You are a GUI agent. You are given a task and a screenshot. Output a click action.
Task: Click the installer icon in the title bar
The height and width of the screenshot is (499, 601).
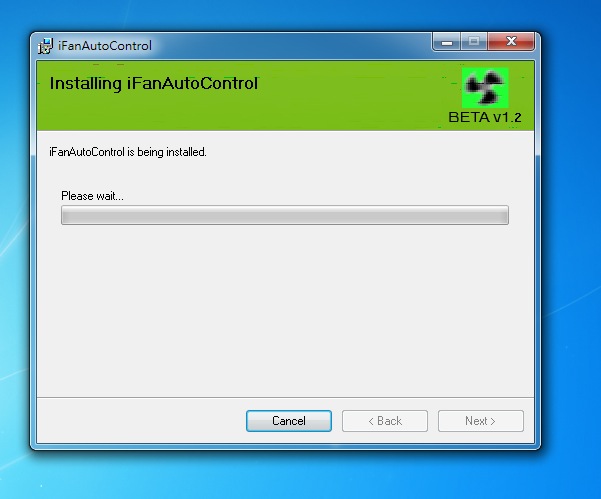[45, 46]
